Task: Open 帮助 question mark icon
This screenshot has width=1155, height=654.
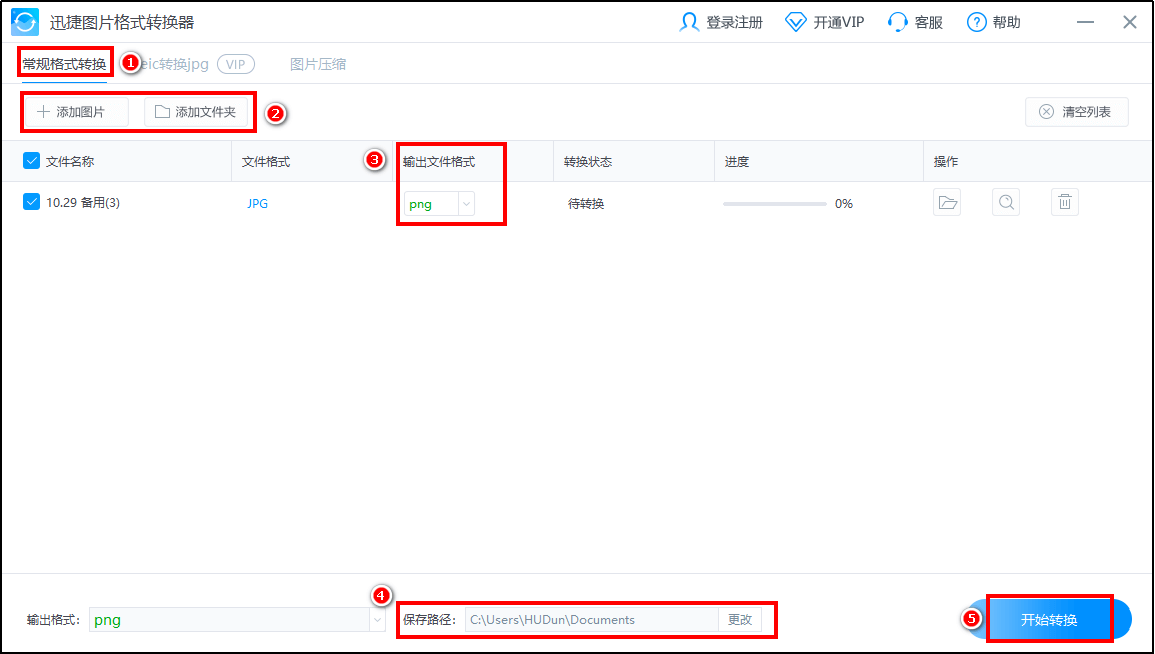Action: pos(977,22)
